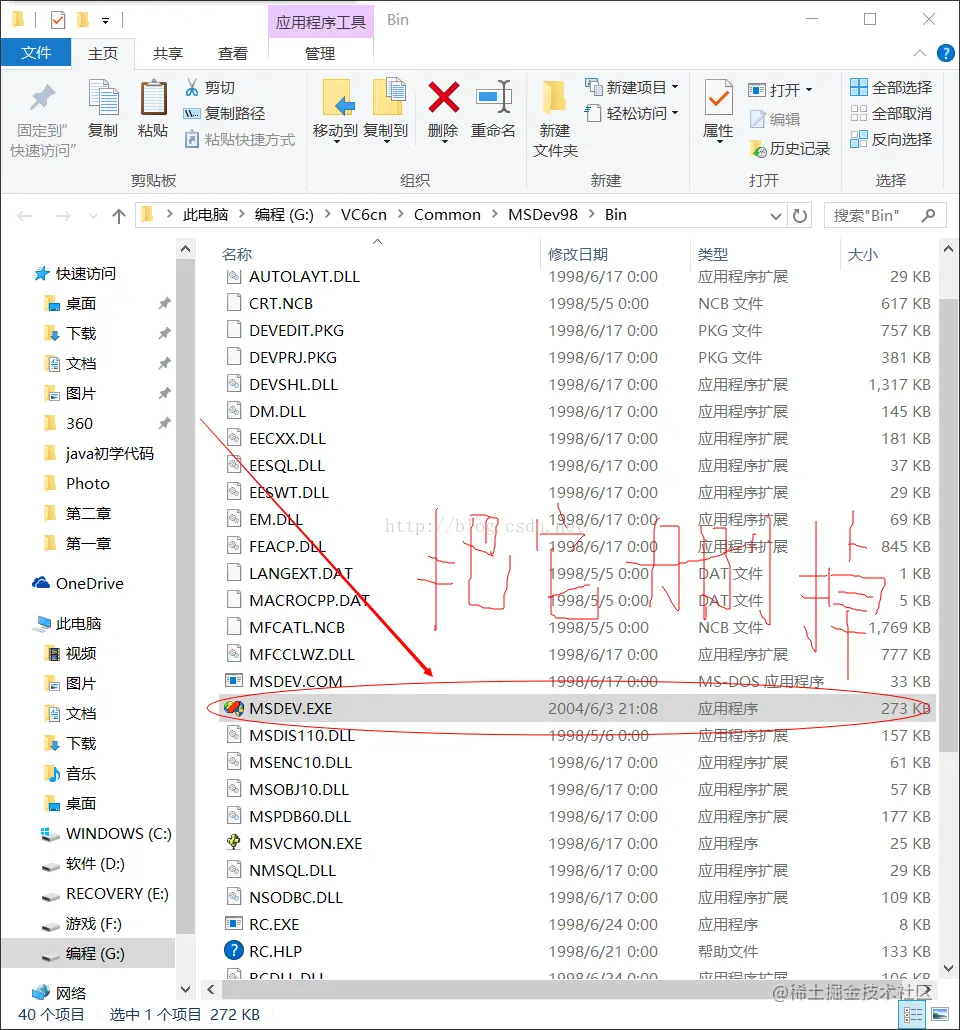Switch to large icons view in the status bar
The height and width of the screenshot is (1030, 960).
[940, 1015]
